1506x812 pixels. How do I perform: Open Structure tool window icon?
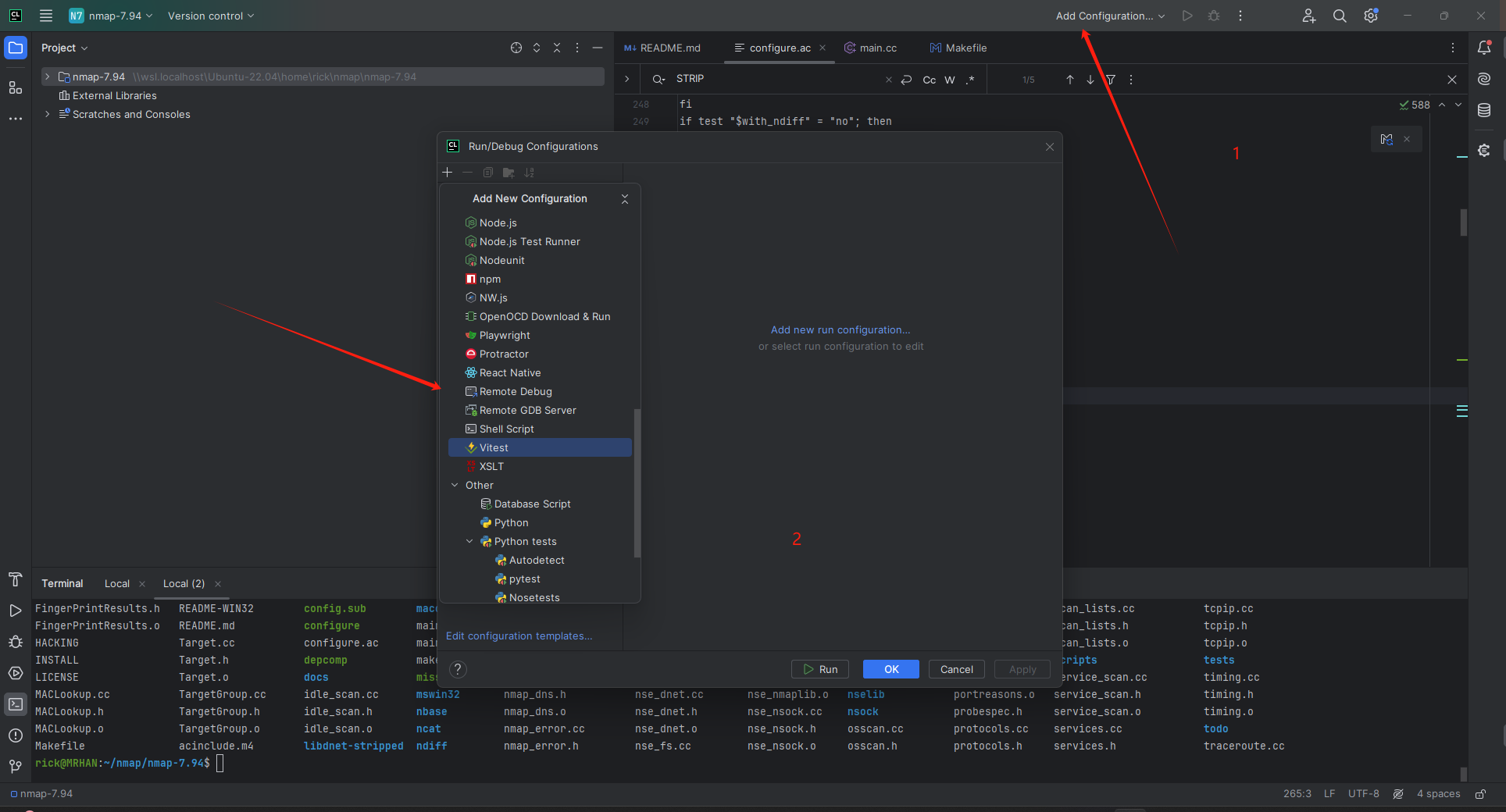click(x=16, y=87)
